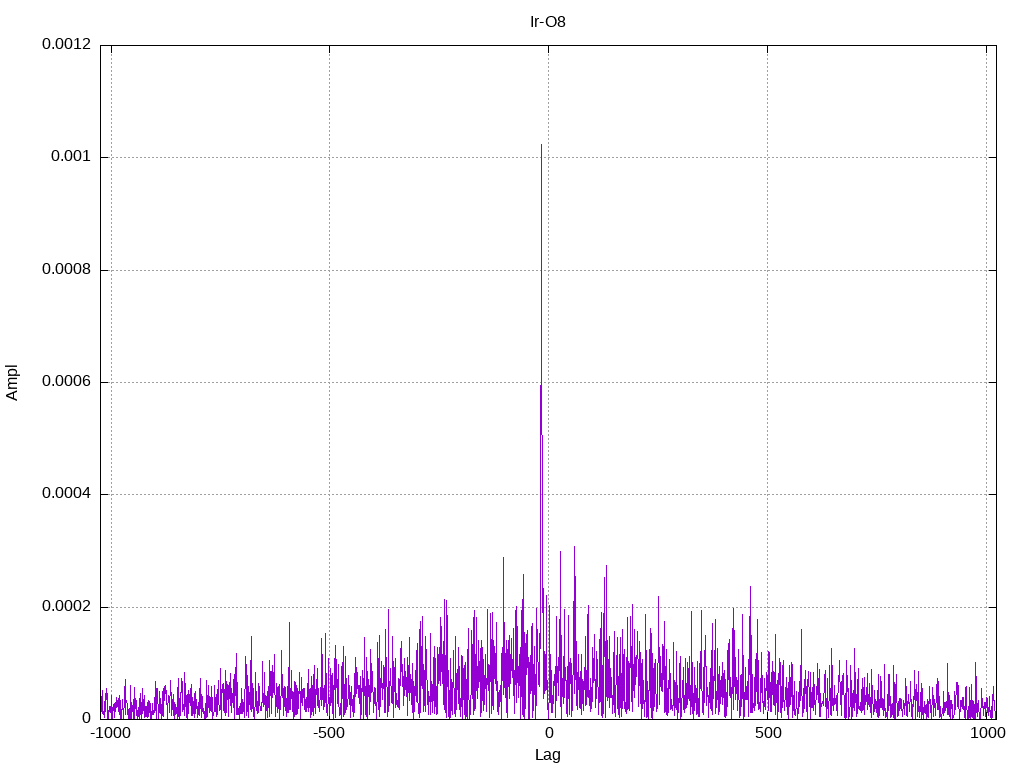
Task: Click the -500 x-axis tick label
Action: [328, 733]
